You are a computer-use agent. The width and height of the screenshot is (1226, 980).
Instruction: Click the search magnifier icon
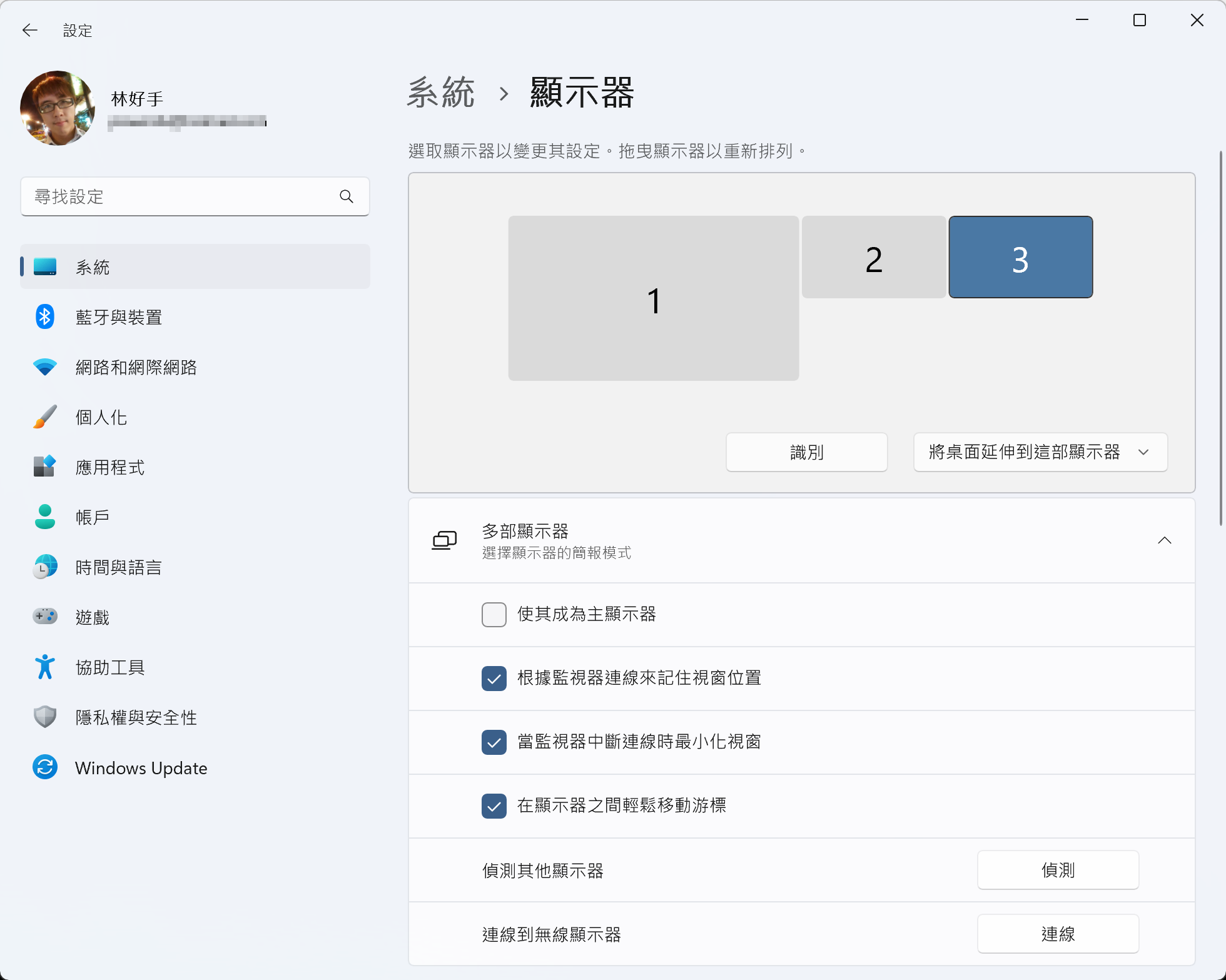coord(346,197)
